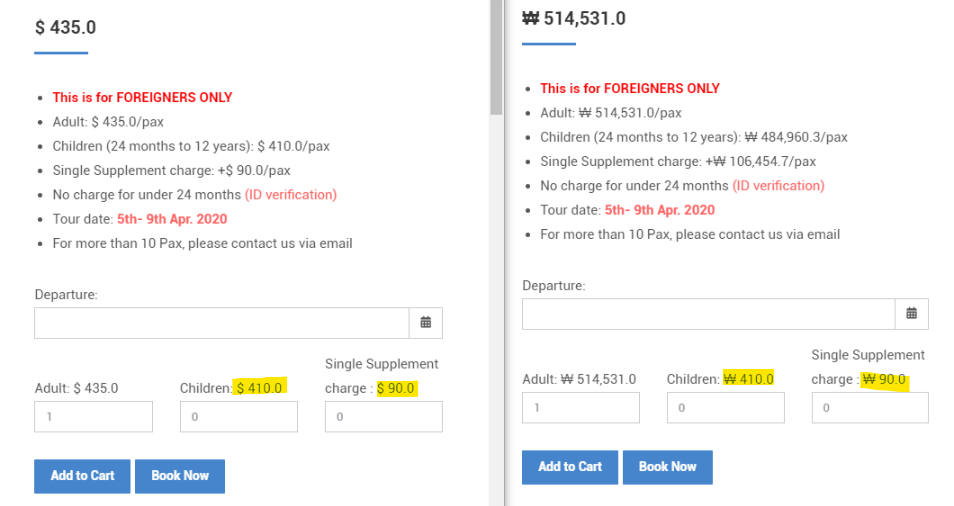Click the highlighted $ 410.0 children price label
The height and width of the screenshot is (506, 954).
pyautogui.click(x=260, y=388)
